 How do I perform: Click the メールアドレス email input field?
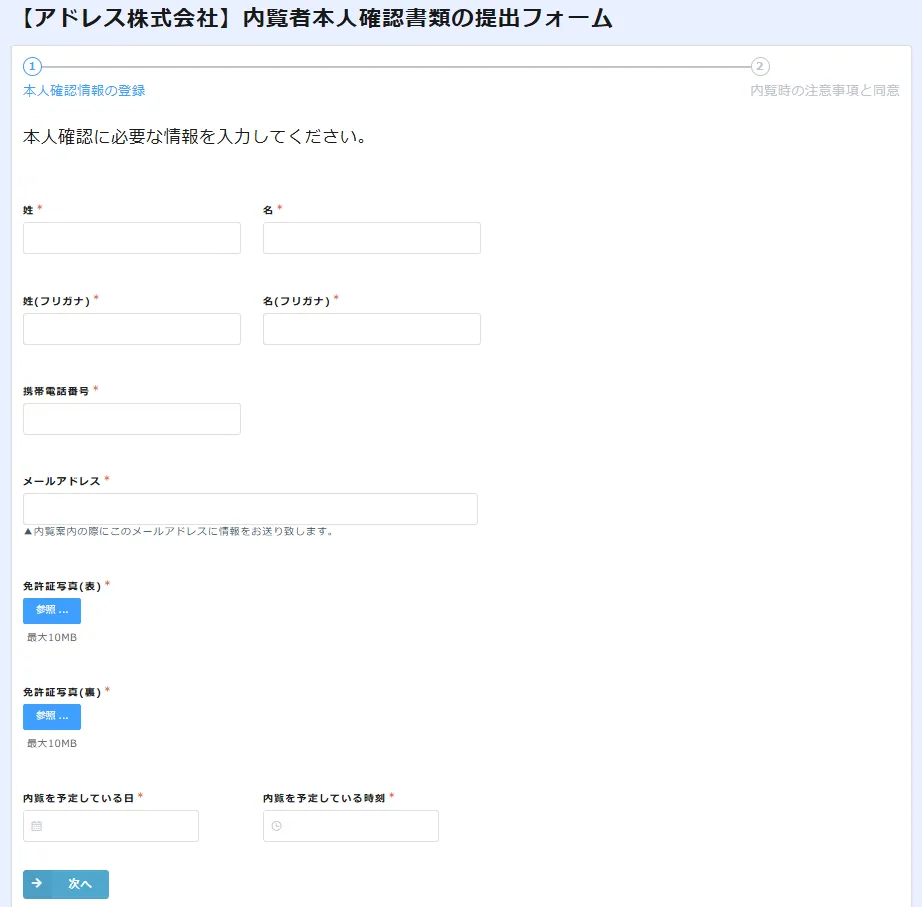point(250,509)
